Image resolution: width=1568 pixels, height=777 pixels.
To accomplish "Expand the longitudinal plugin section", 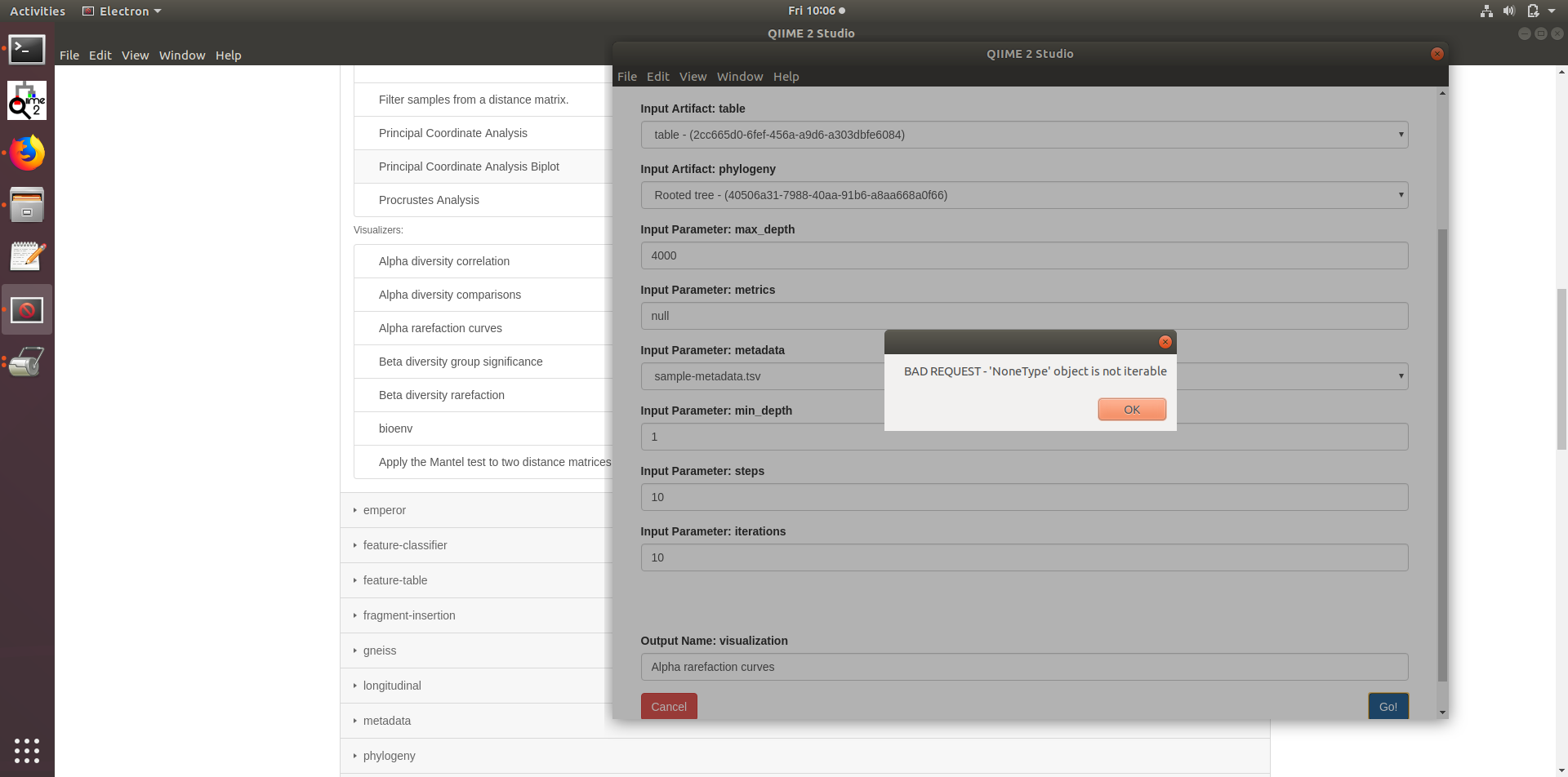I will tap(392, 686).
